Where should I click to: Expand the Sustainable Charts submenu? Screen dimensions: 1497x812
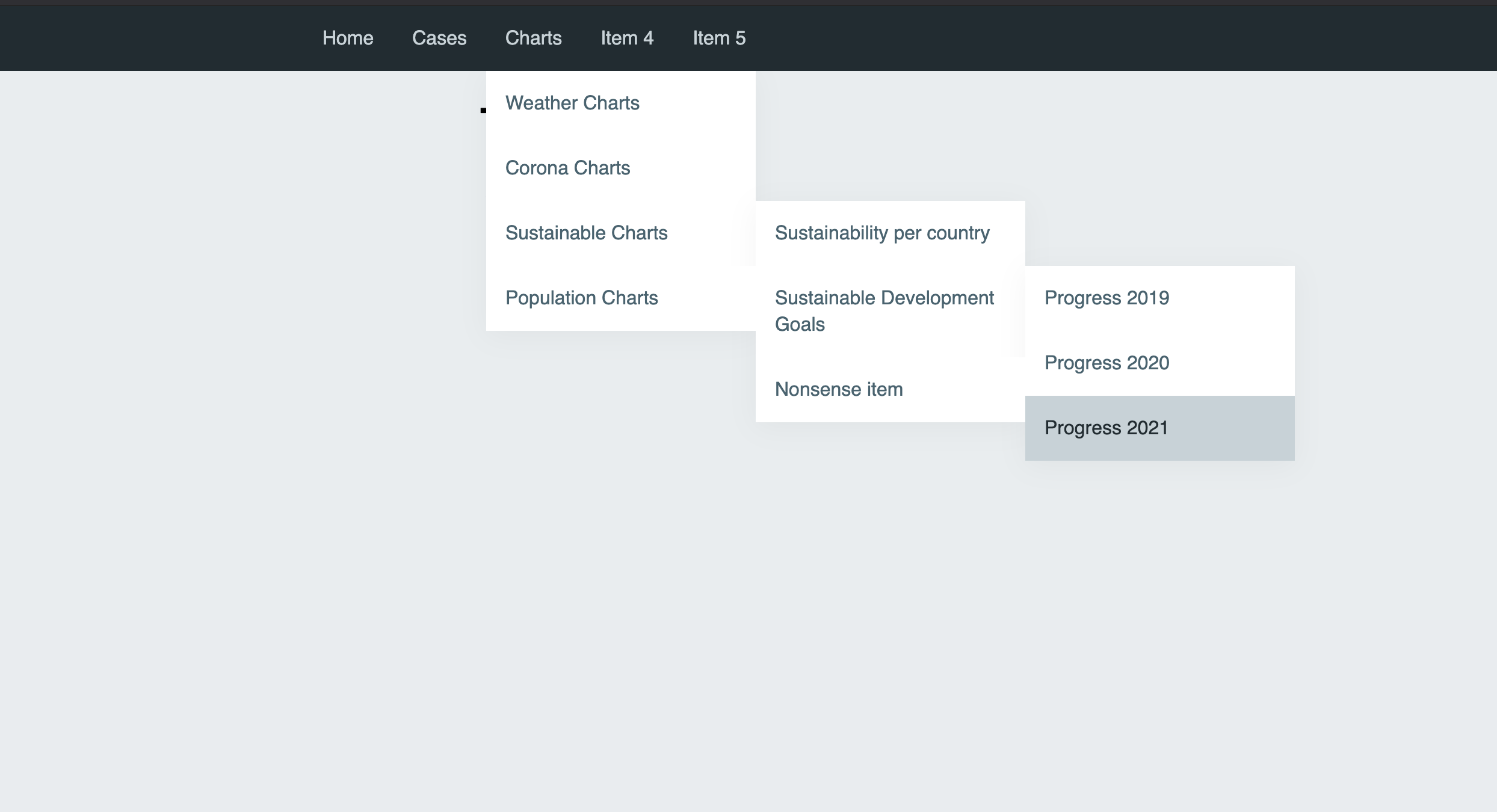point(587,233)
